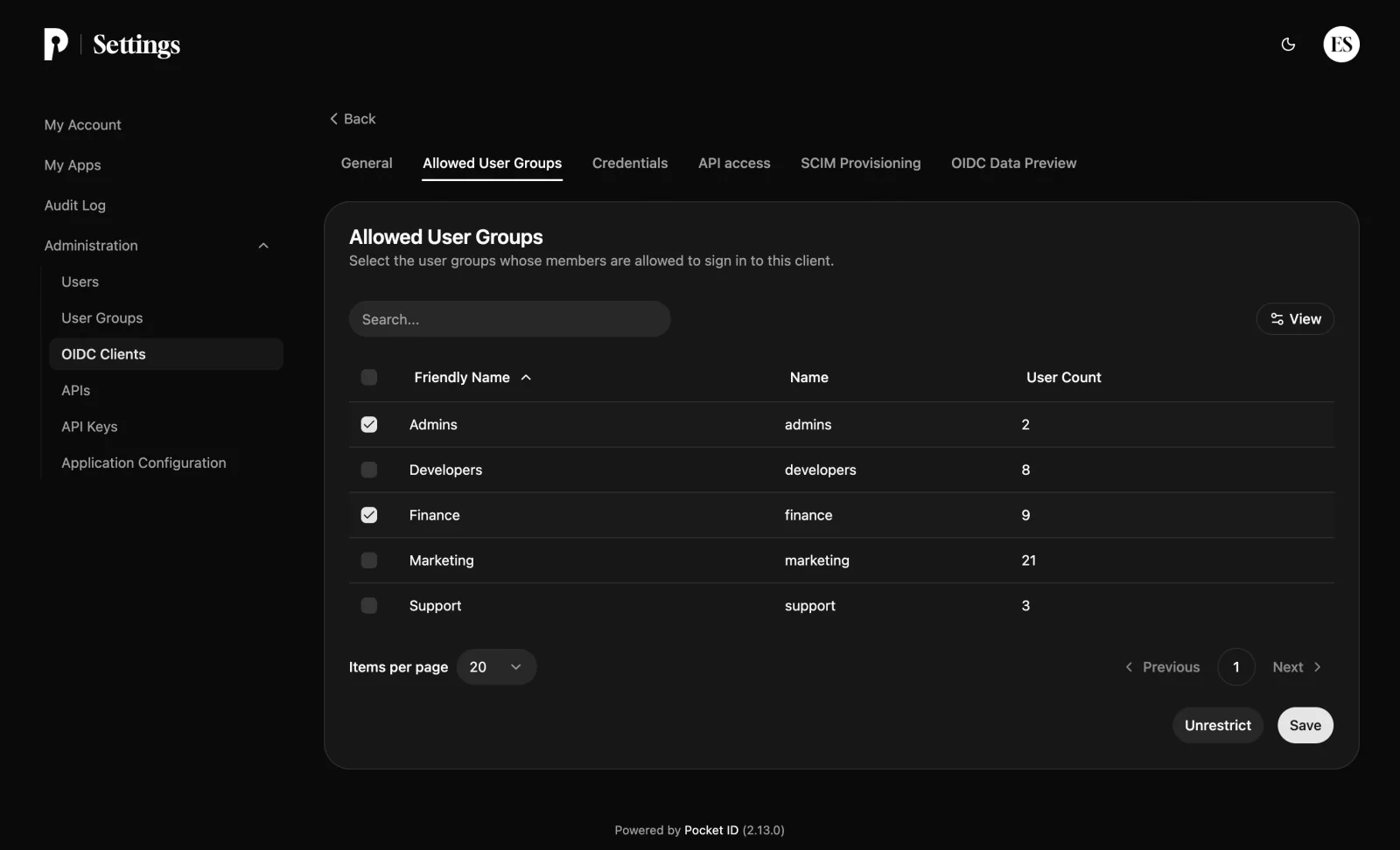The image size is (1400, 850).
Task: Open the Users admin page
Action: pos(80,282)
